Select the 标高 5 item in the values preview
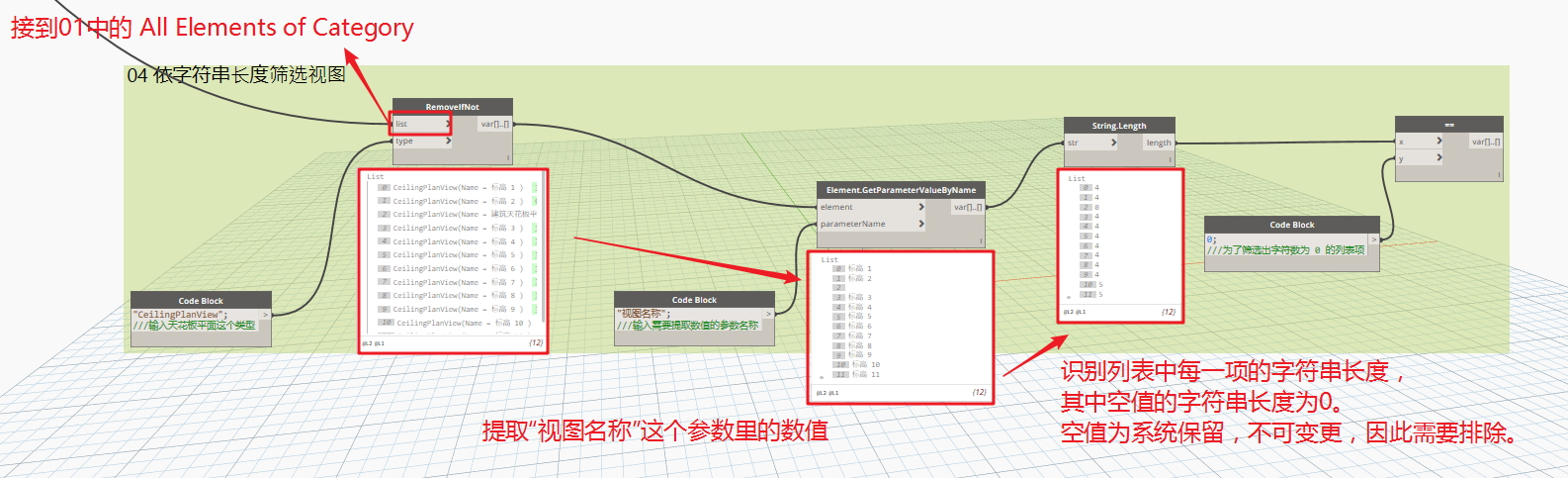The image size is (1568, 478). click(853, 317)
